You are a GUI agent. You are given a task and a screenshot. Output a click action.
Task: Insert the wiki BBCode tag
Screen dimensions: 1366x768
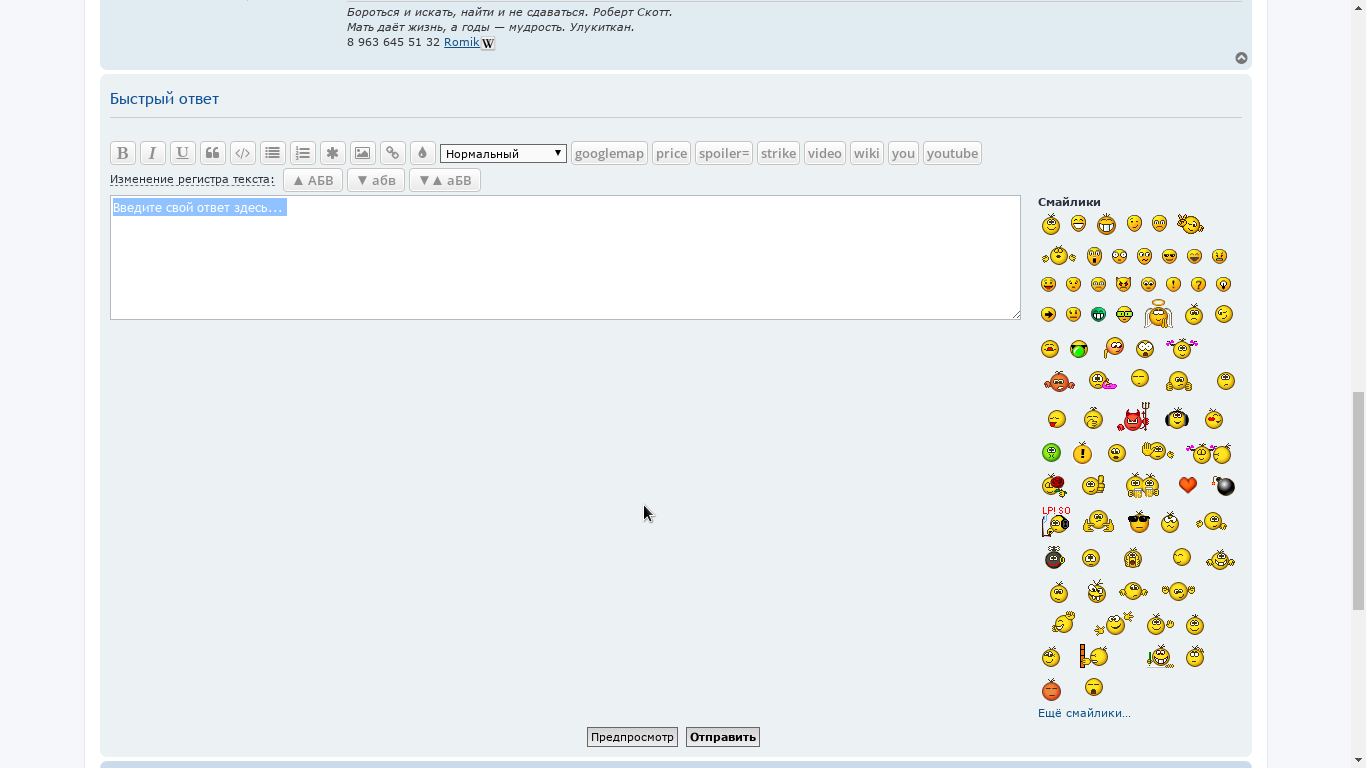[867, 153]
